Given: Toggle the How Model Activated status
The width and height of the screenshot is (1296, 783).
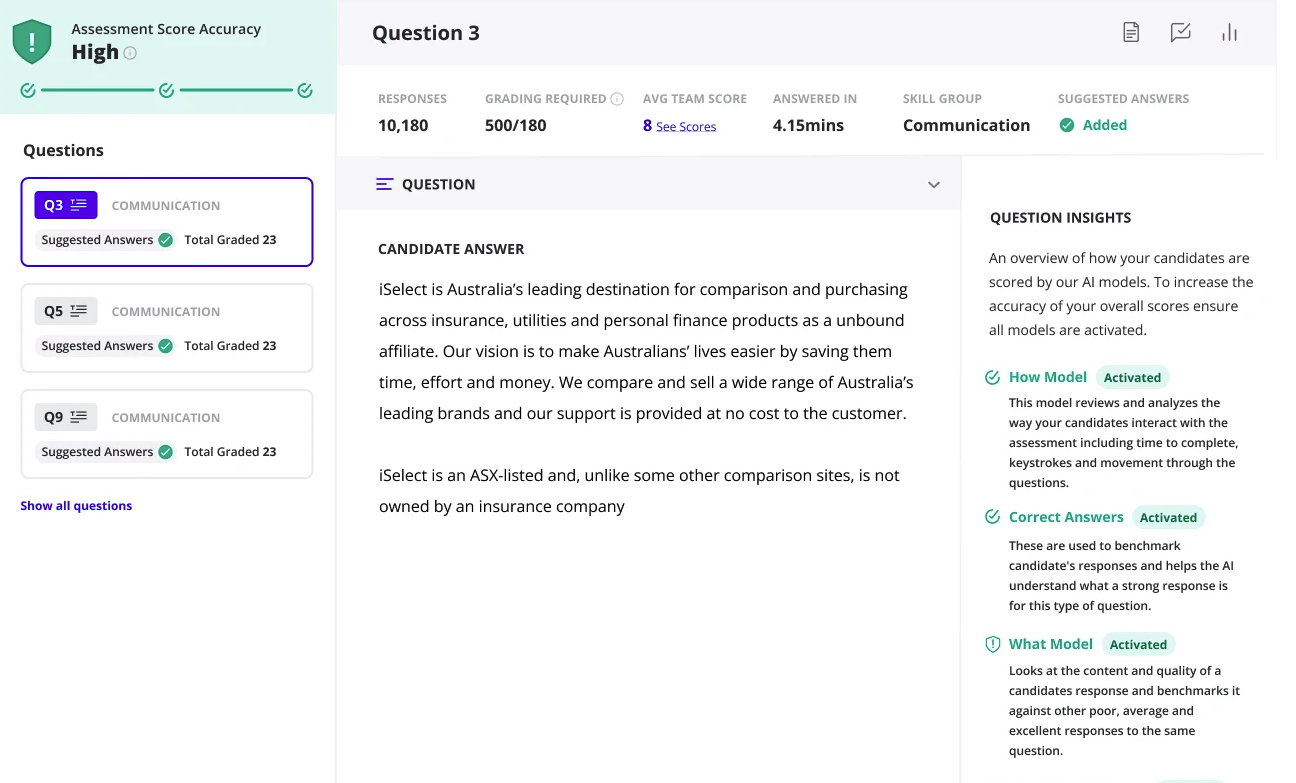Looking at the screenshot, I should point(1132,378).
